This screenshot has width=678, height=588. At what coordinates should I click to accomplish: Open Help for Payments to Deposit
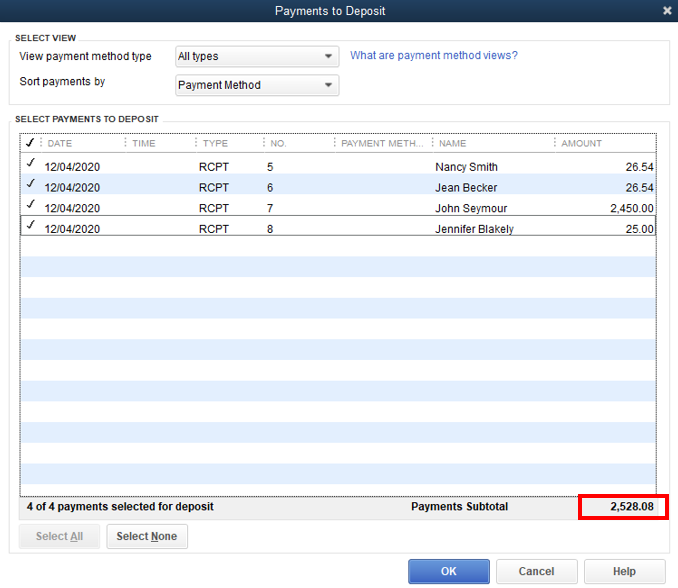pyautogui.click(x=624, y=571)
